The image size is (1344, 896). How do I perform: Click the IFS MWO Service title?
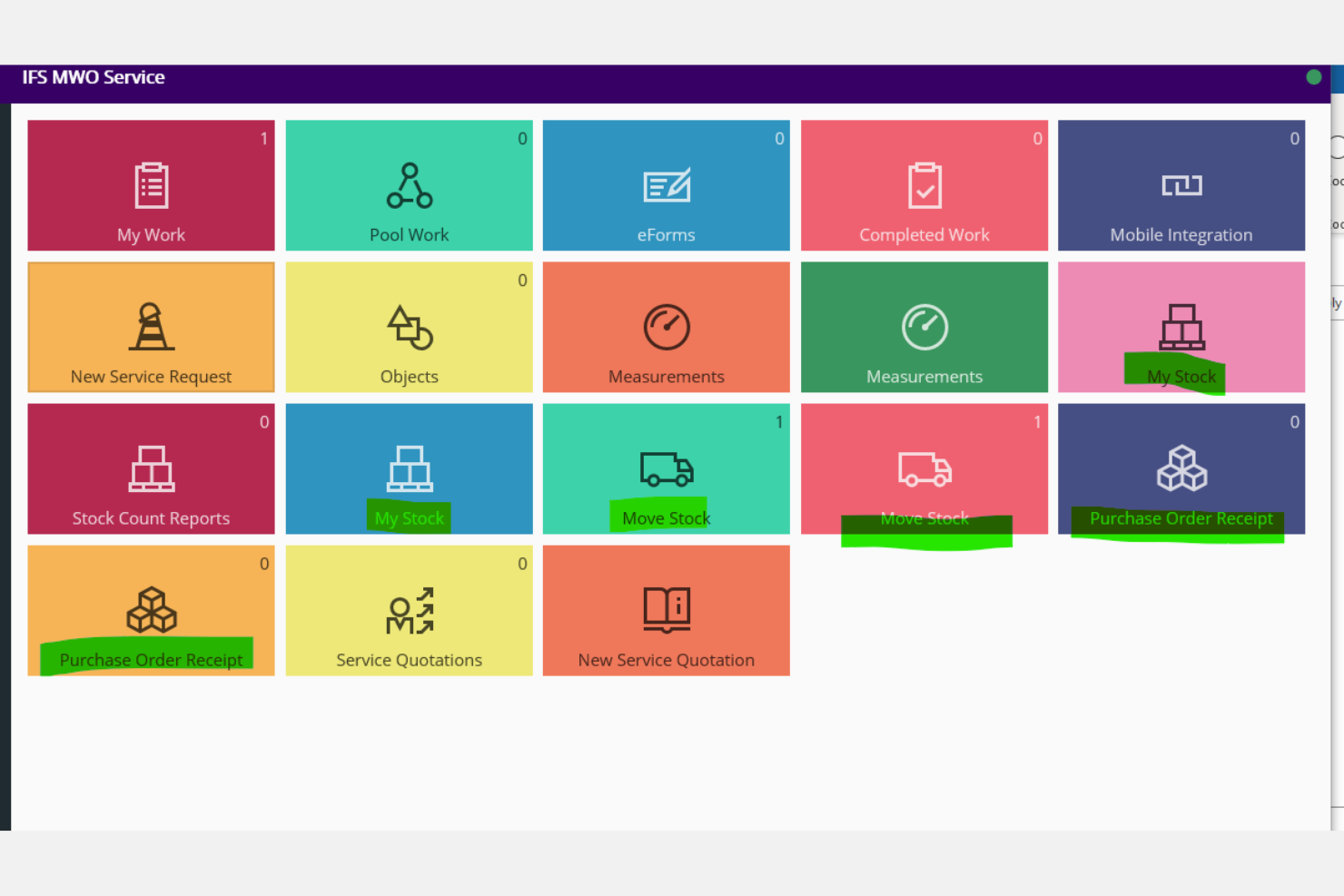[x=94, y=78]
